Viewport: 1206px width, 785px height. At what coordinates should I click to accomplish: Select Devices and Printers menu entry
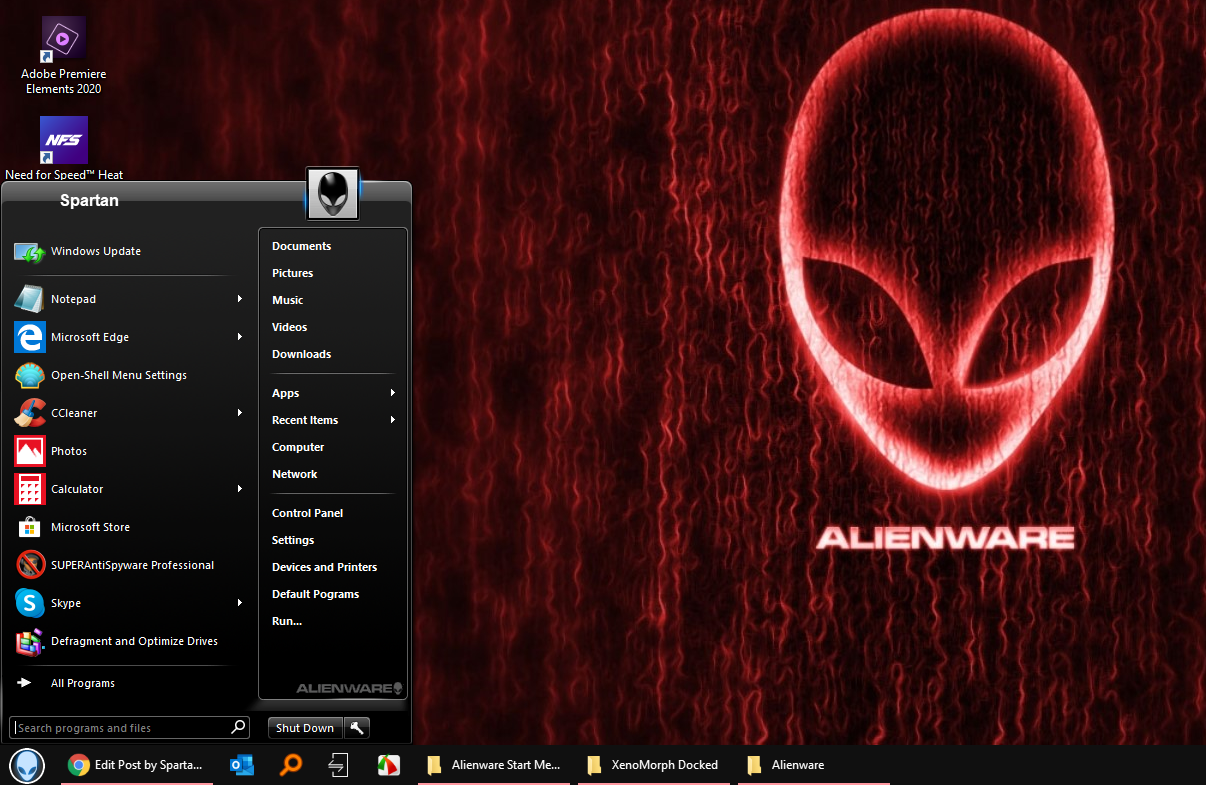pyautogui.click(x=324, y=567)
